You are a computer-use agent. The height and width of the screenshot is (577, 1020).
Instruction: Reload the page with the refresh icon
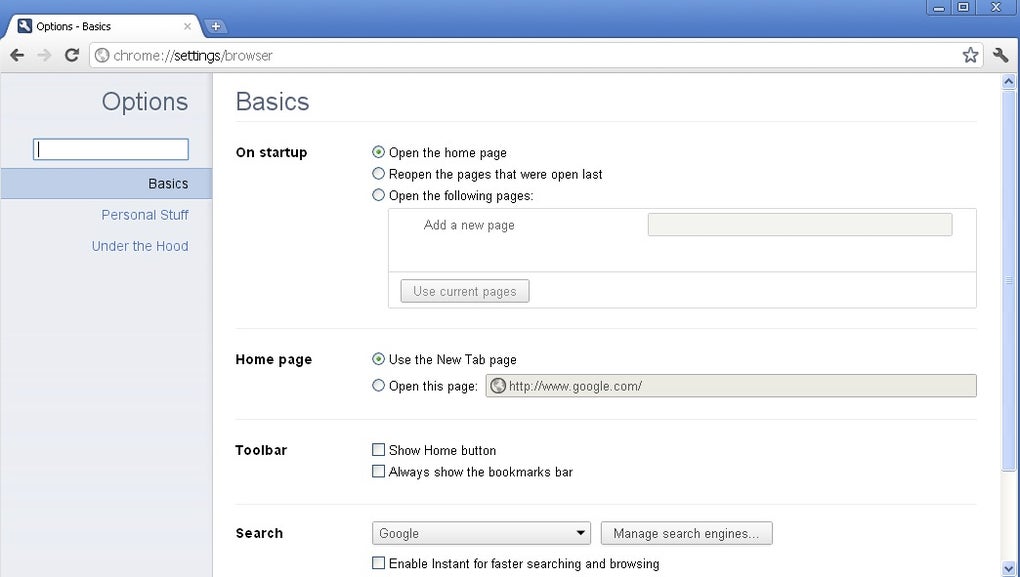pos(72,55)
